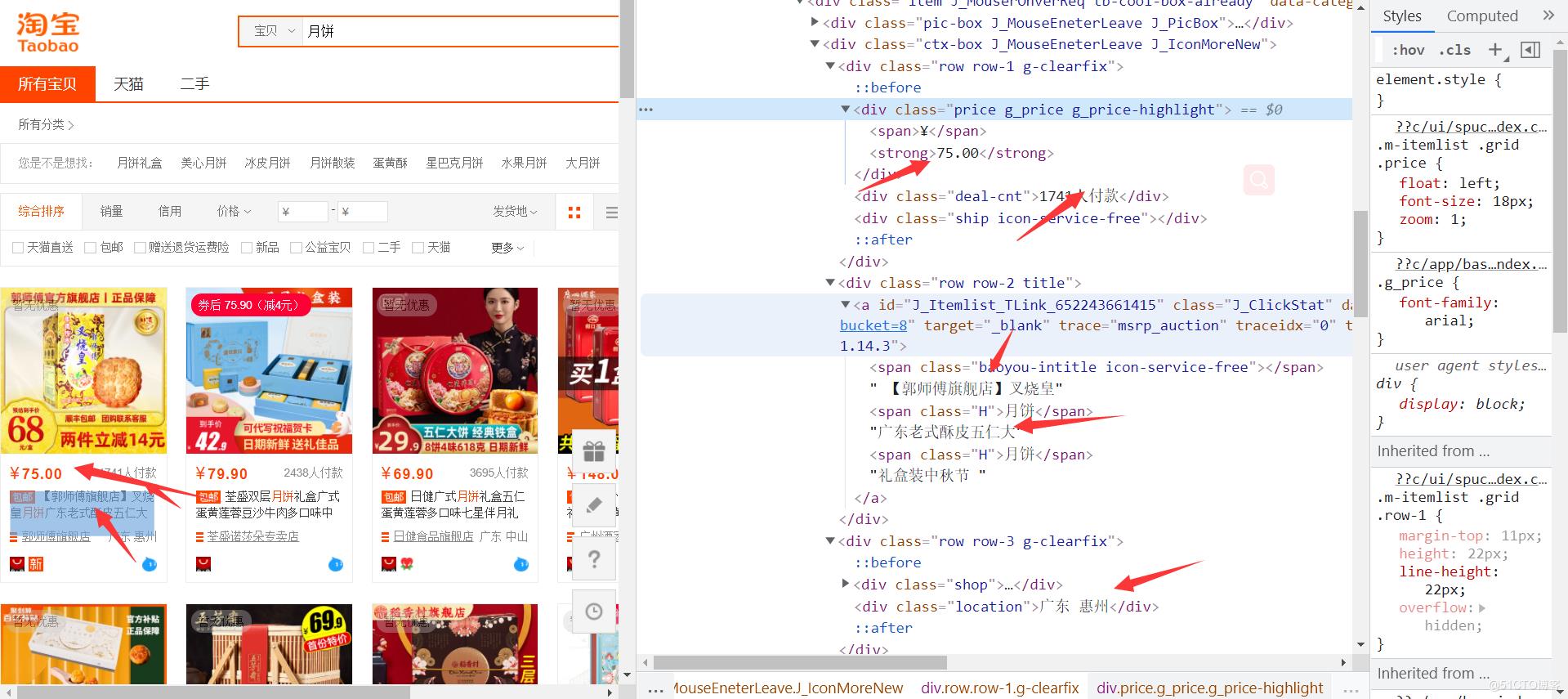Viewport: 1568px width, 699px height.
Task: Click the 所有分类 breadcrumb
Action: 46,124
